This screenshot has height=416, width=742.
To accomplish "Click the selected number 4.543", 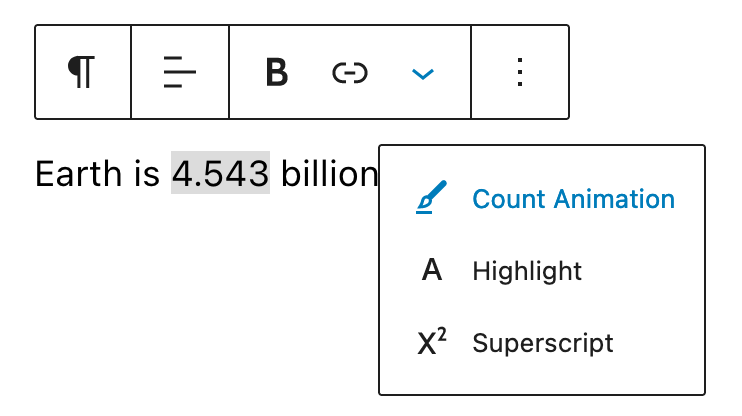I will [220, 174].
